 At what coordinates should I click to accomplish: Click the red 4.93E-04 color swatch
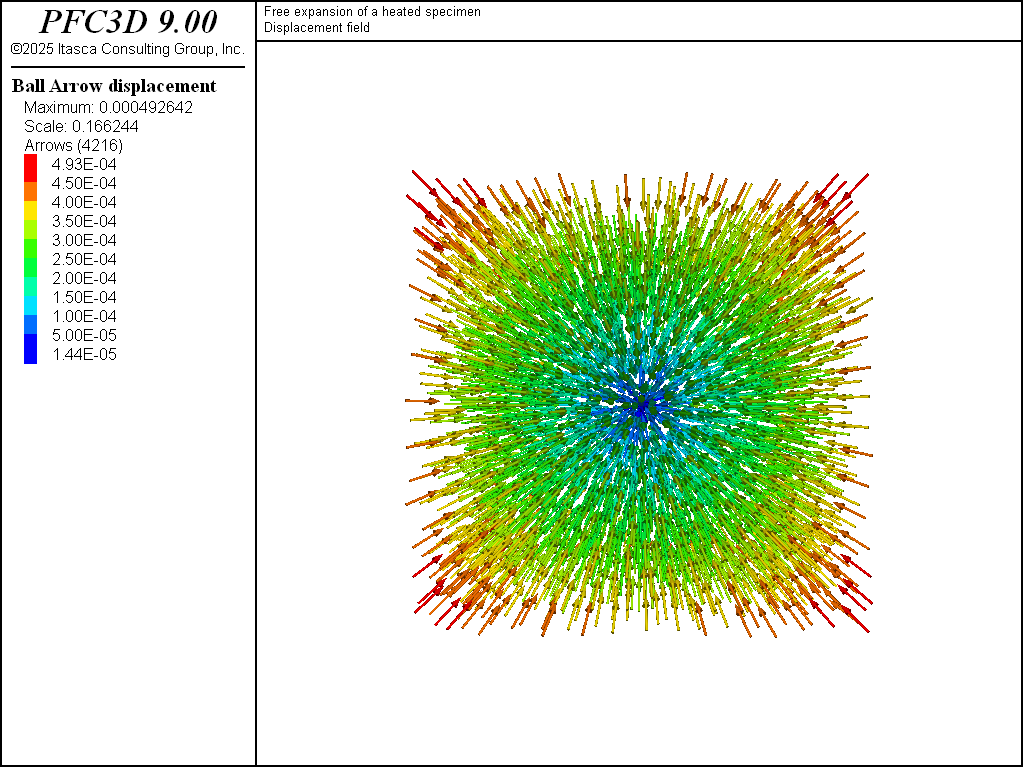tap(31, 168)
